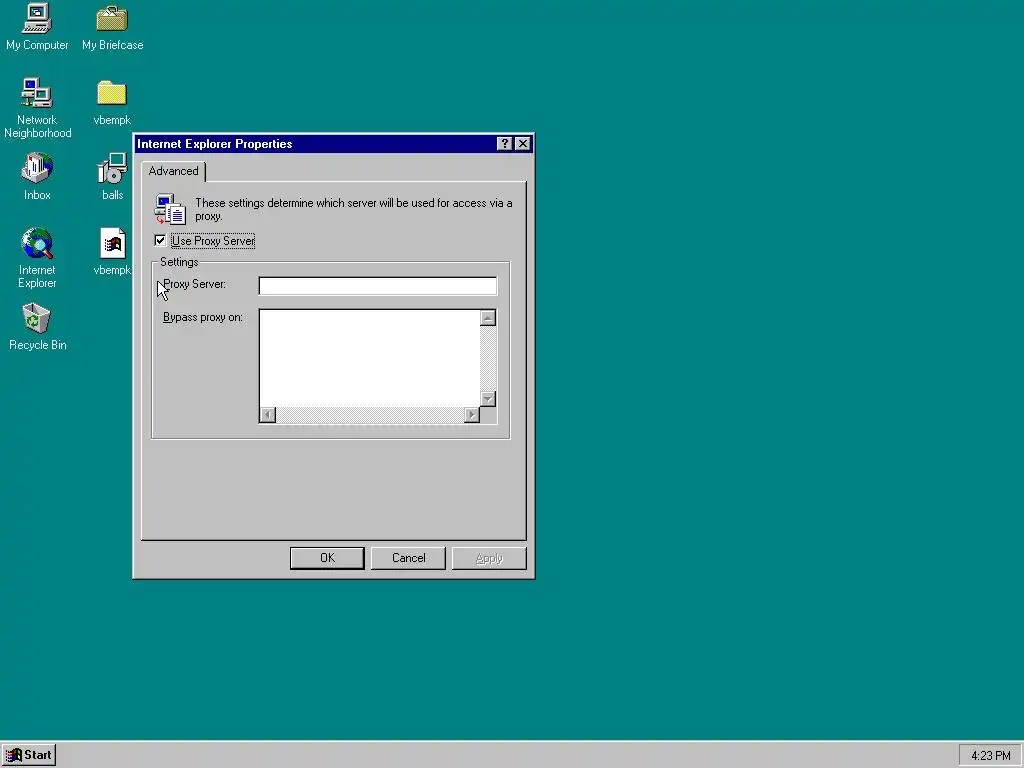Viewport: 1024px width, 768px height.
Task: Dismiss dialog with the Cancel button
Action: pyautogui.click(x=408, y=558)
